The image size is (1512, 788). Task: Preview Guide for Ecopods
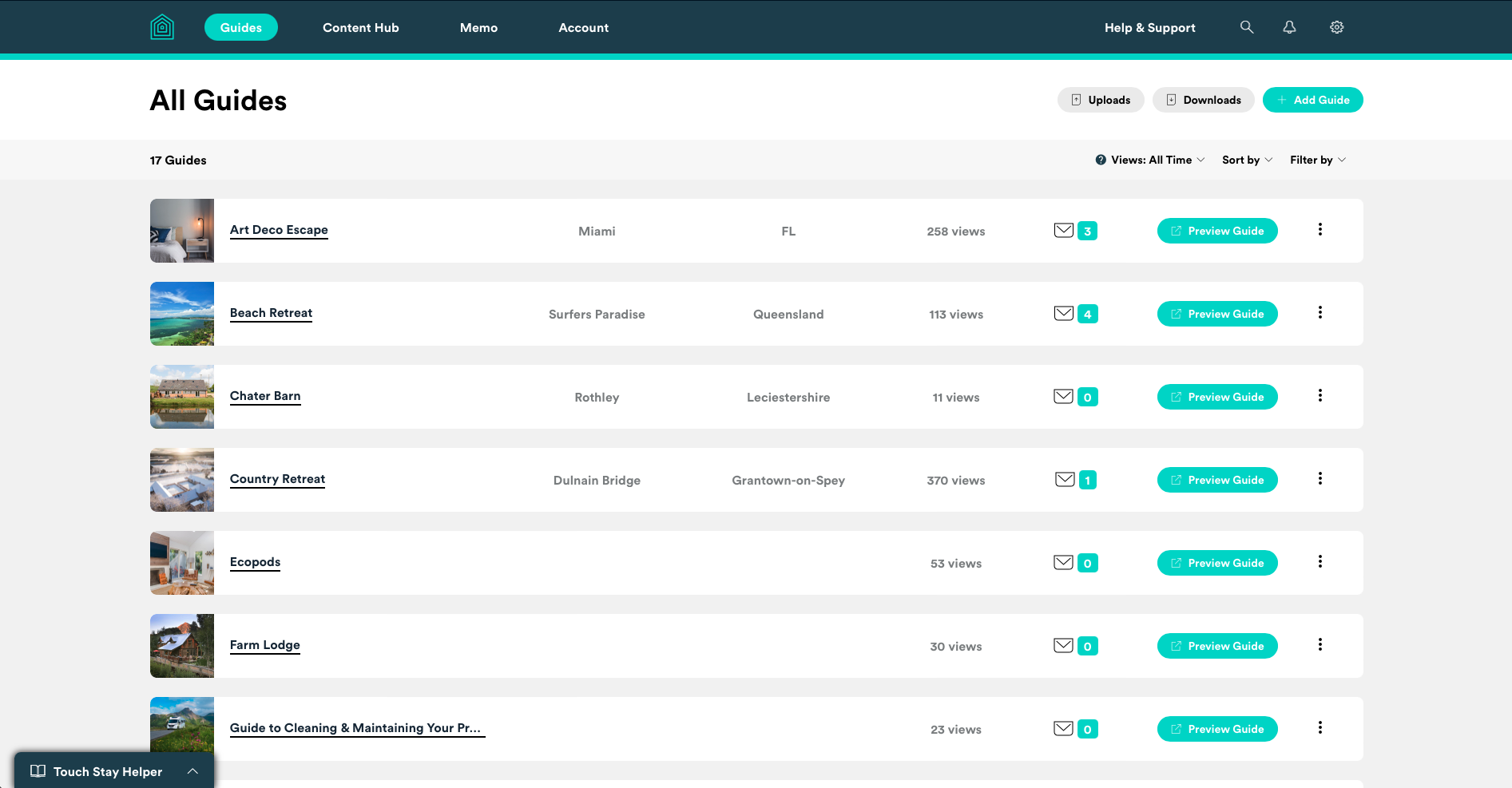click(1216, 563)
